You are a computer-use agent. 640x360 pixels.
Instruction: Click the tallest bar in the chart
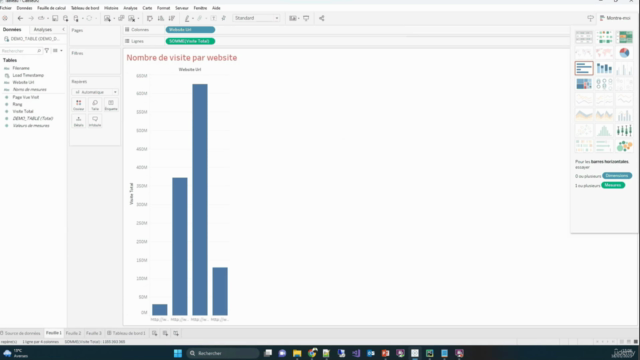(200, 200)
